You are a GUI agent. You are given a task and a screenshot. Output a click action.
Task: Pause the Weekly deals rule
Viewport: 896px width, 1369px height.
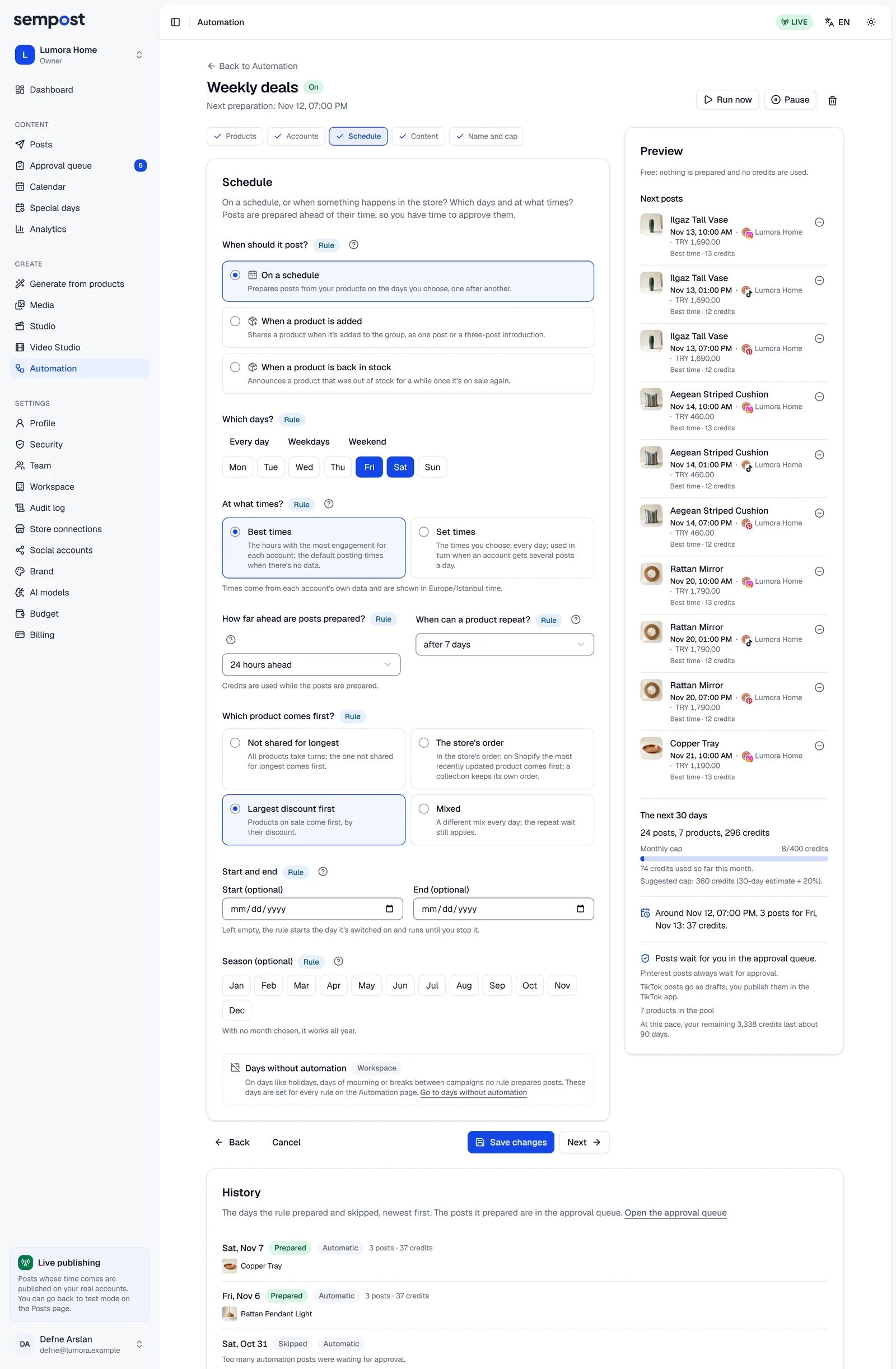[790, 100]
